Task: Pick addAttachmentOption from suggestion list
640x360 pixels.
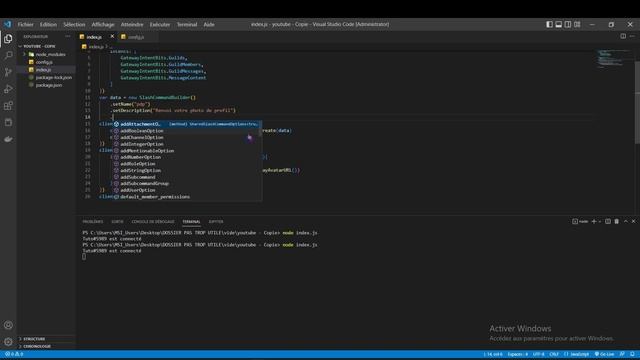Action: coord(187,124)
